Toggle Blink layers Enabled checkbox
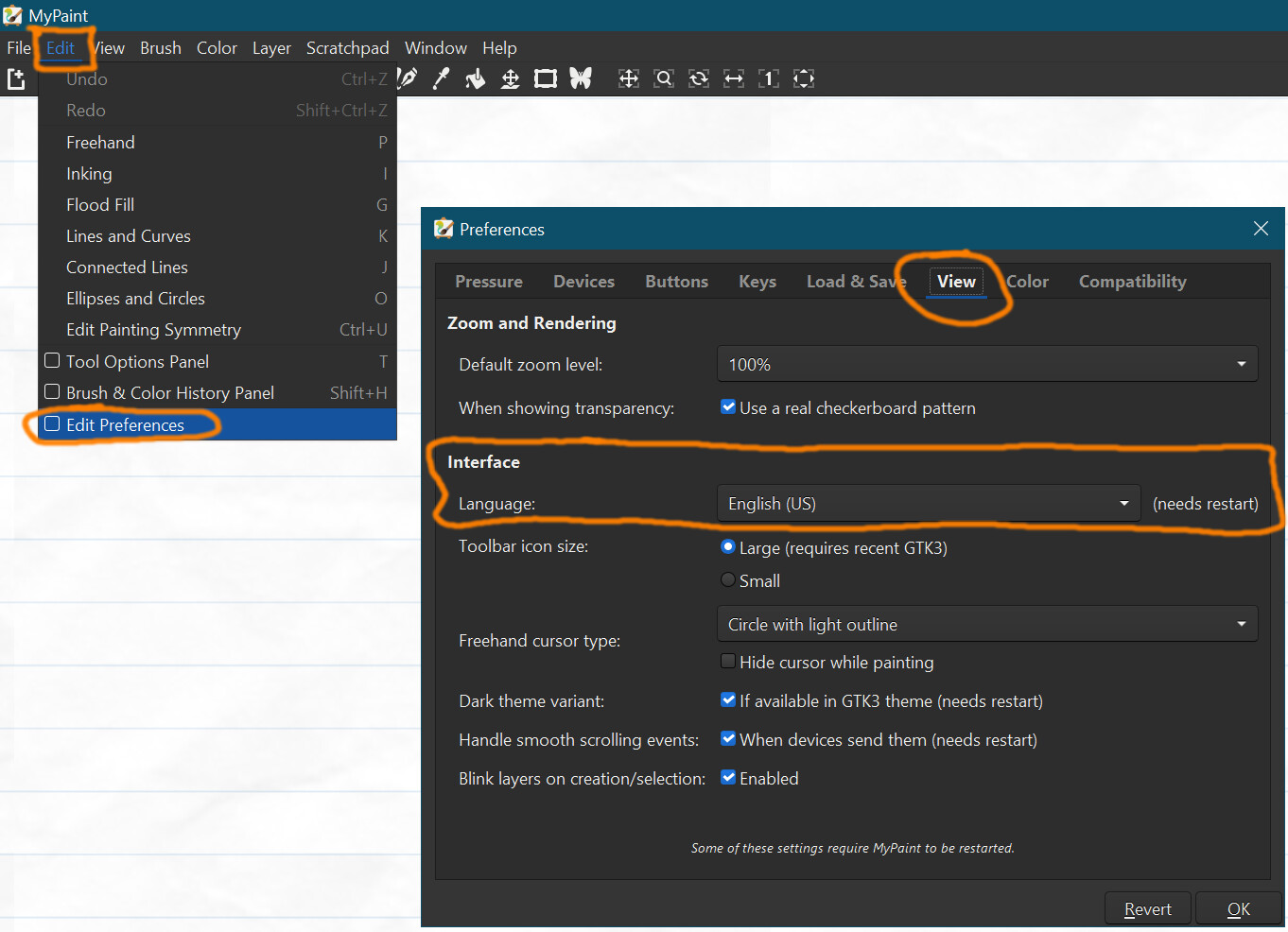The height and width of the screenshot is (932, 1288). point(728,777)
